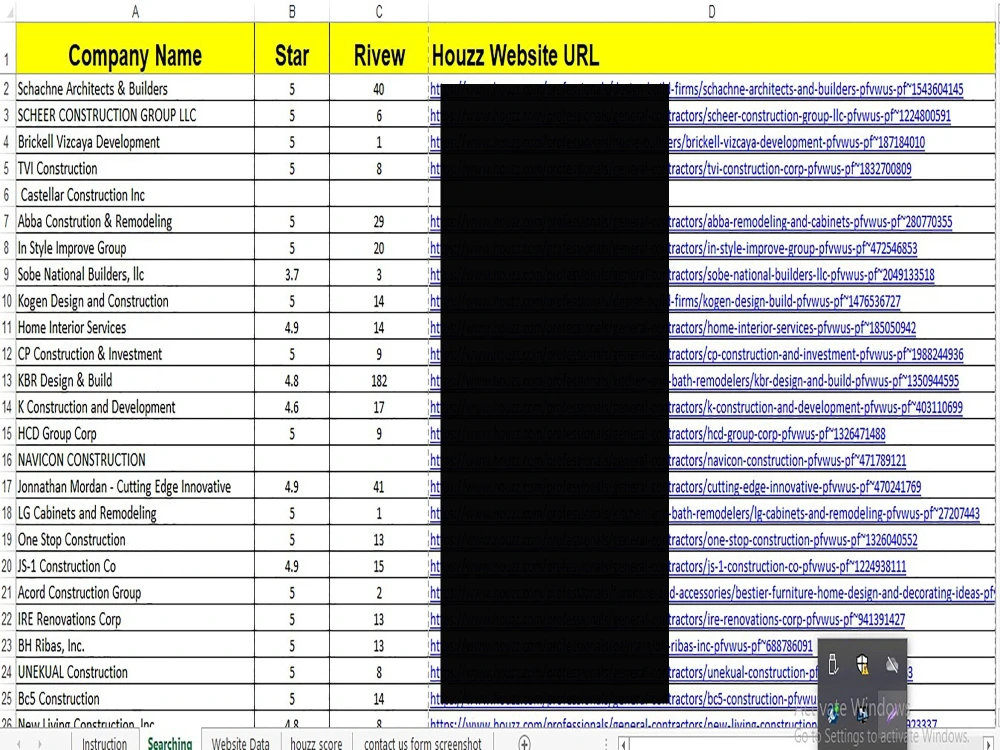Select the SCHEER CONSTRUCTION GROUP LLC cell
Image resolution: width=1000 pixels, height=750 pixels.
[135, 115]
